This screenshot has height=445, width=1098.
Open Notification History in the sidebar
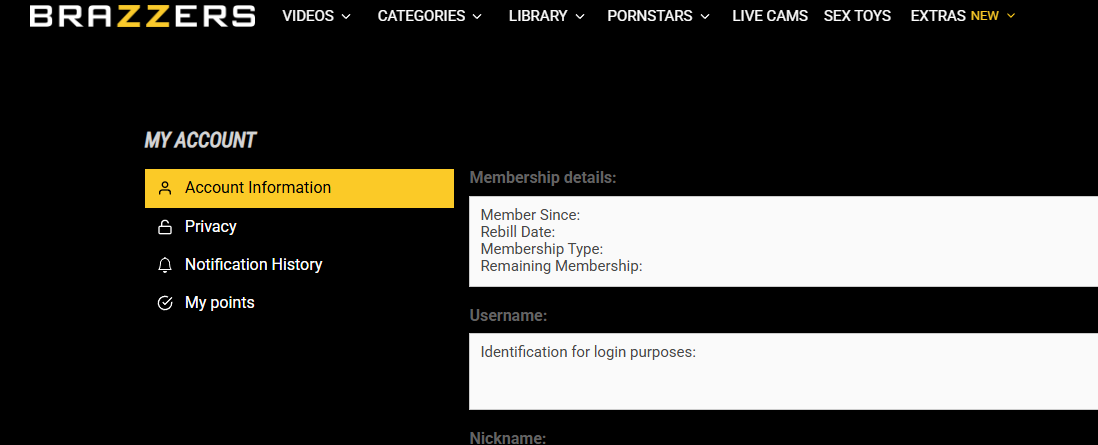pos(253,265)
